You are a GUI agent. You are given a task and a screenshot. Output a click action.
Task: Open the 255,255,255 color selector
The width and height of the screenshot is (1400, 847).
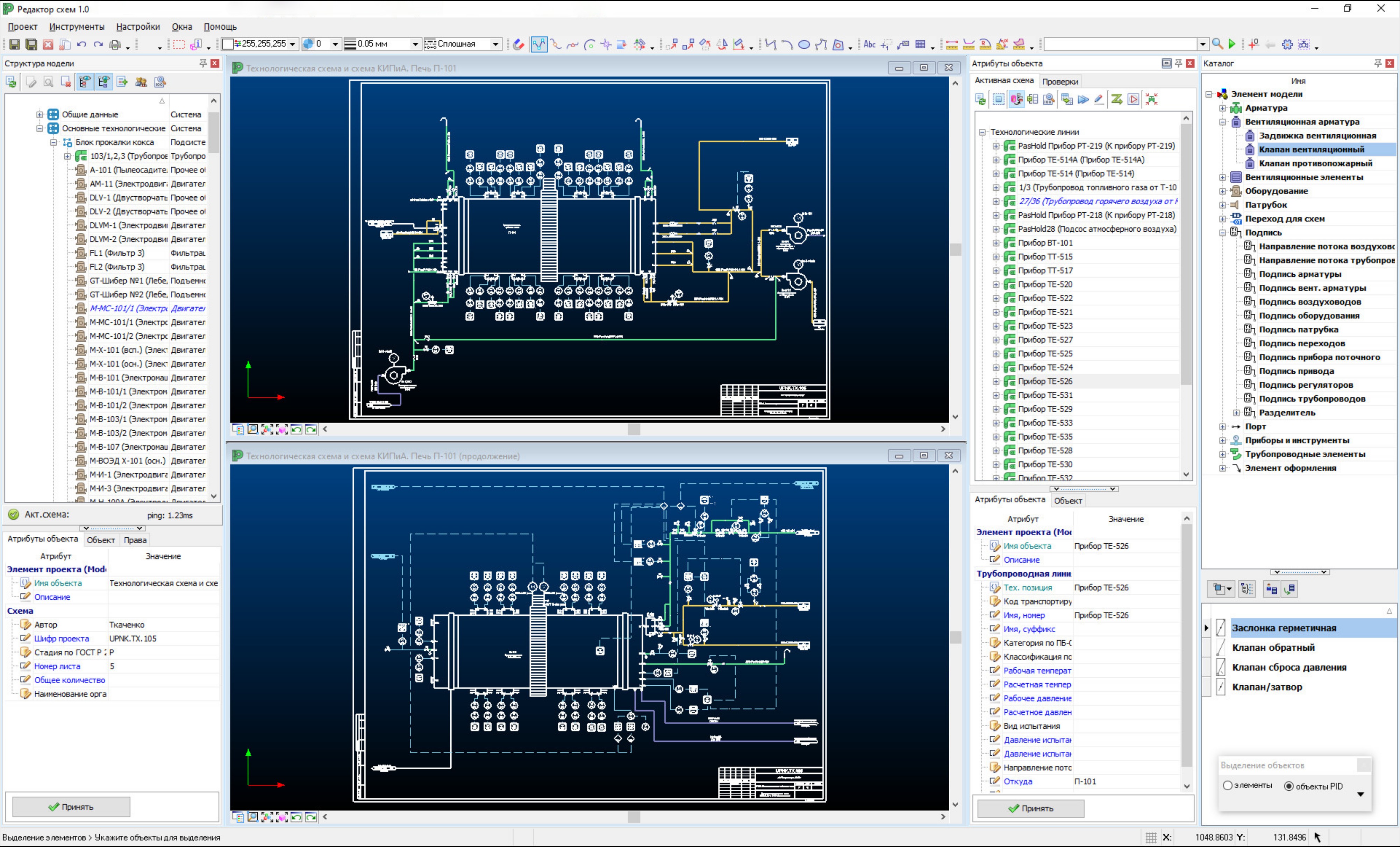tap(292, 44)
